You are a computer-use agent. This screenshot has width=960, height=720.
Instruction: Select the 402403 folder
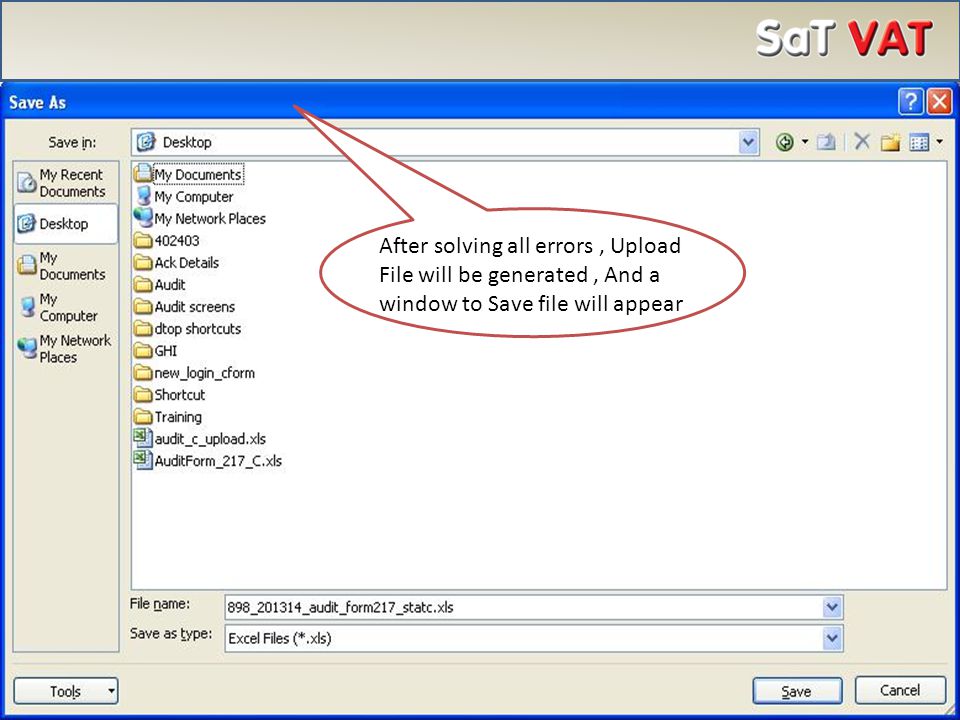(x=167, y=241)
